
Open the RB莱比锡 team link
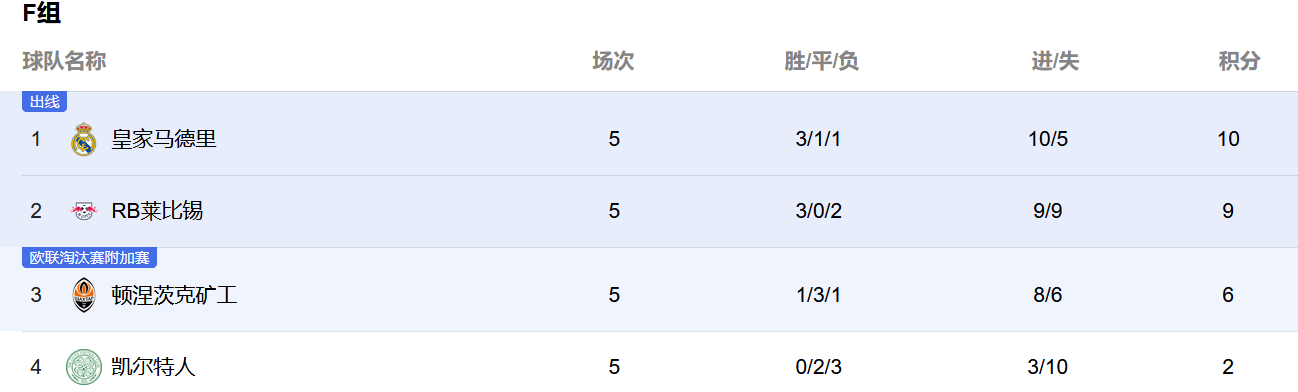tap(158, 211)
